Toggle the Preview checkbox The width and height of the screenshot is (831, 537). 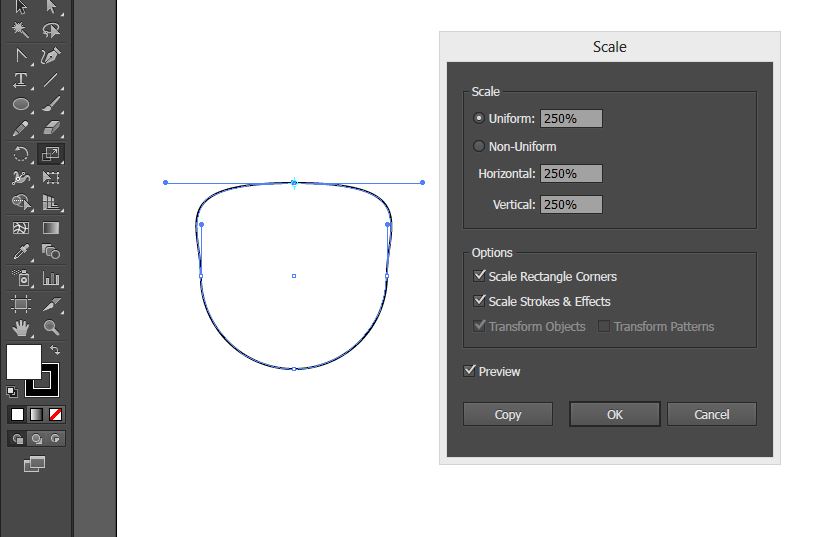click(x=470, y=371)
